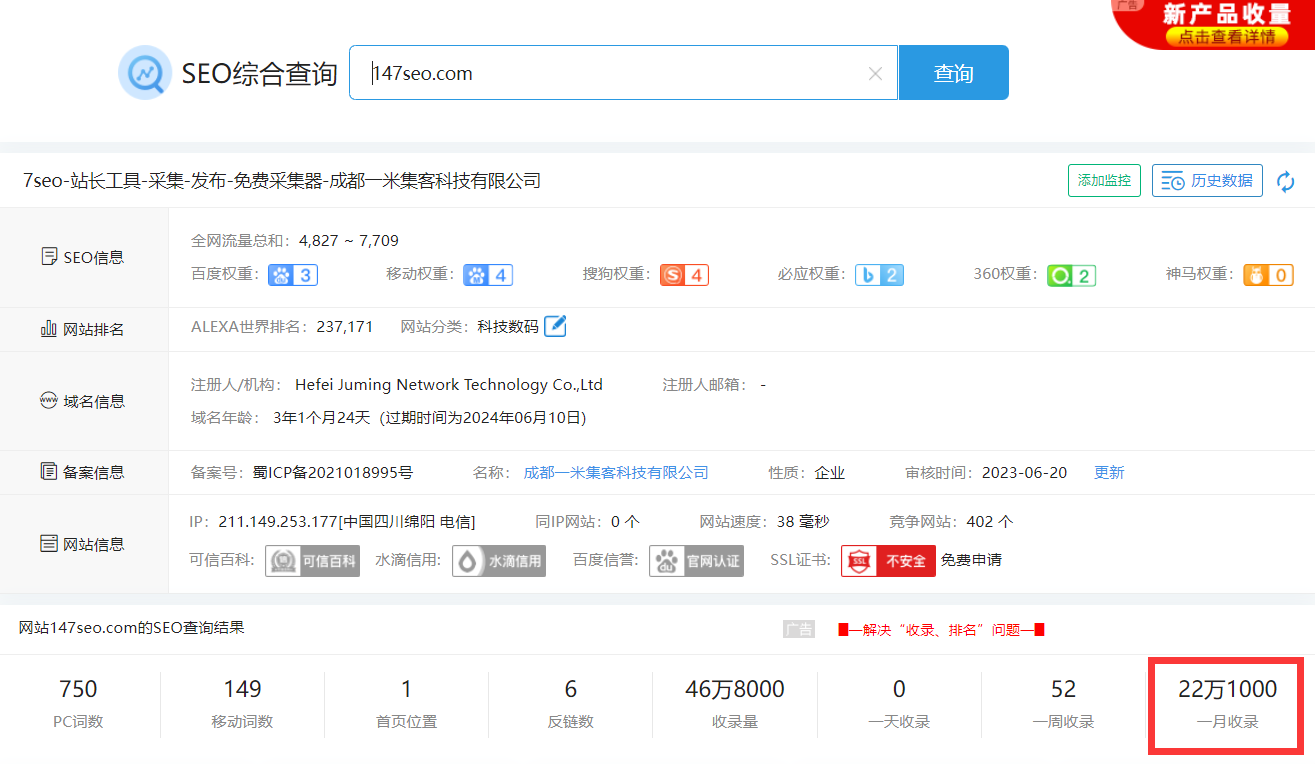Screen dimensions: 1315x764
Task: Click ALEXA rank value 237,171
Action: pyautogui.click(x=344, y=327)
